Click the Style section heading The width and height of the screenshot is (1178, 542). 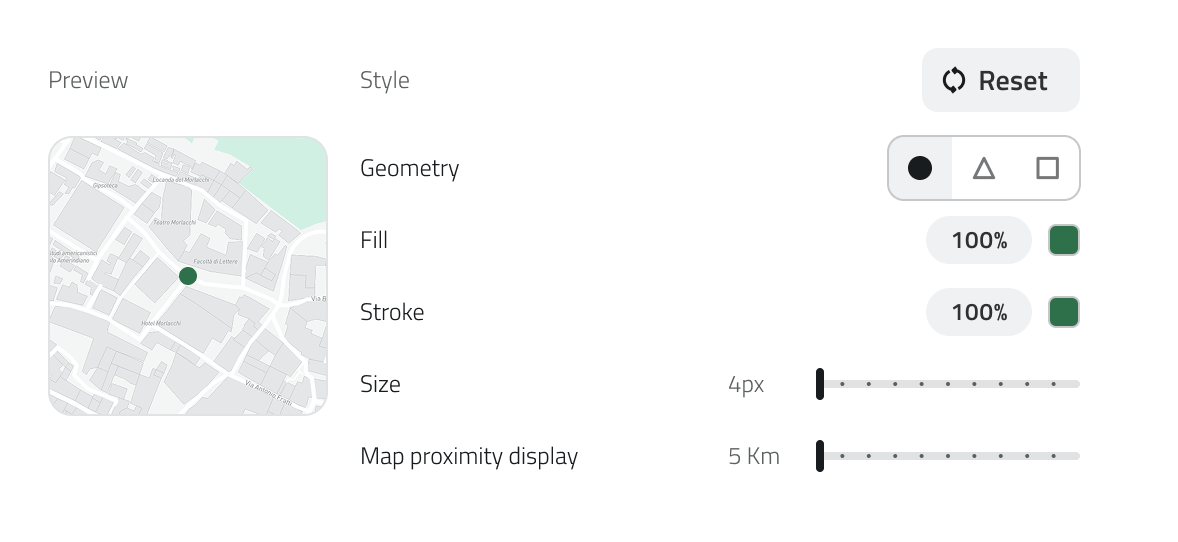pyautogui.click(x=385, y=80)
